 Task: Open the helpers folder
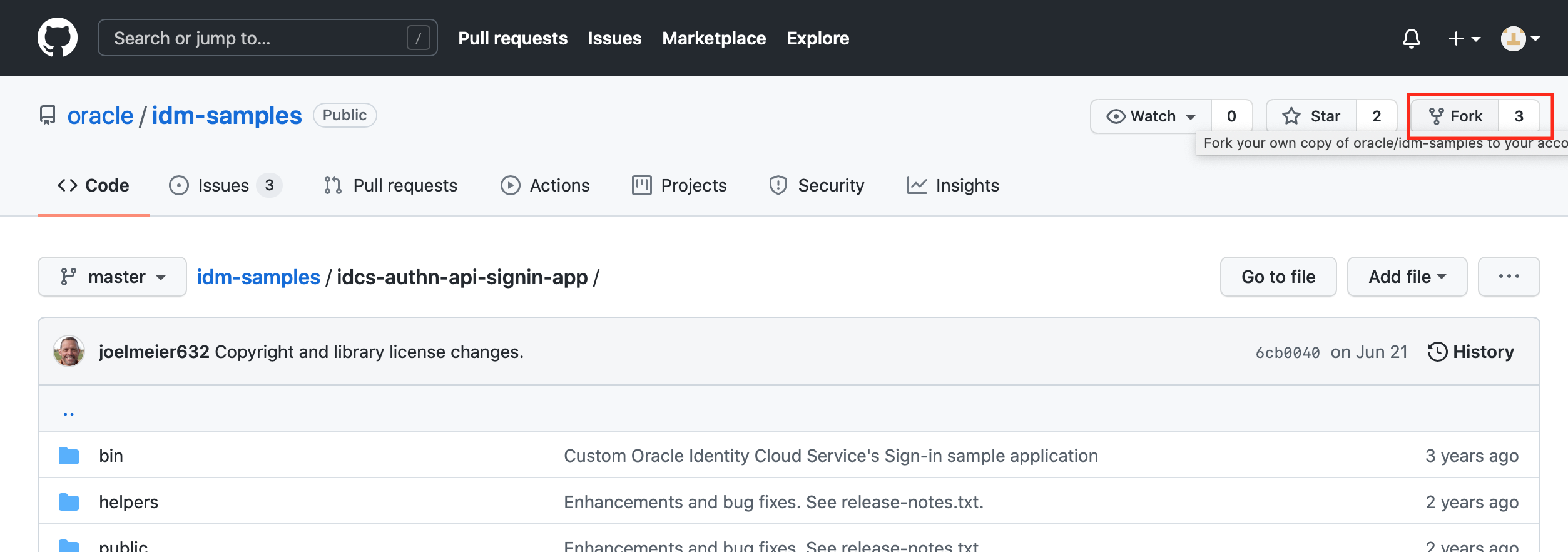click(128, 502)
